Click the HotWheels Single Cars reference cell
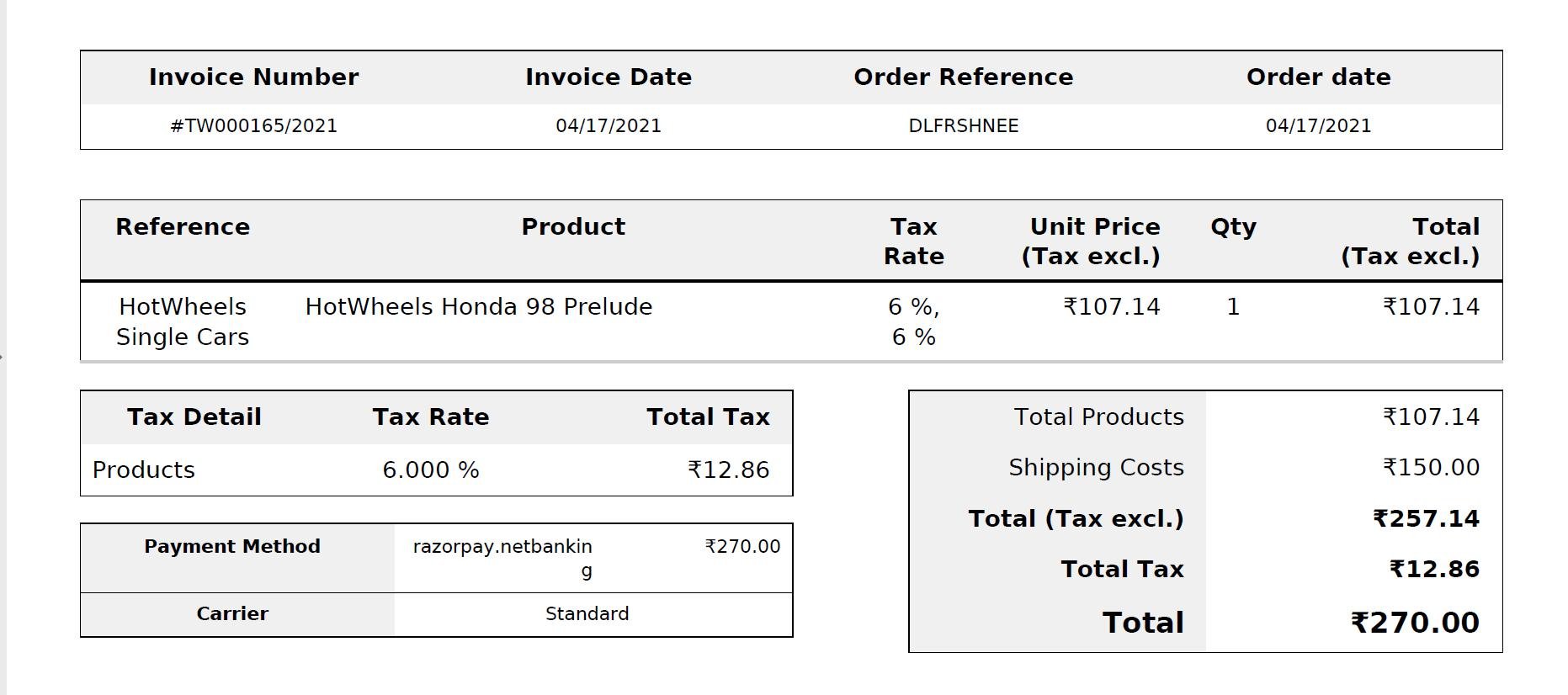 point(183,321)
